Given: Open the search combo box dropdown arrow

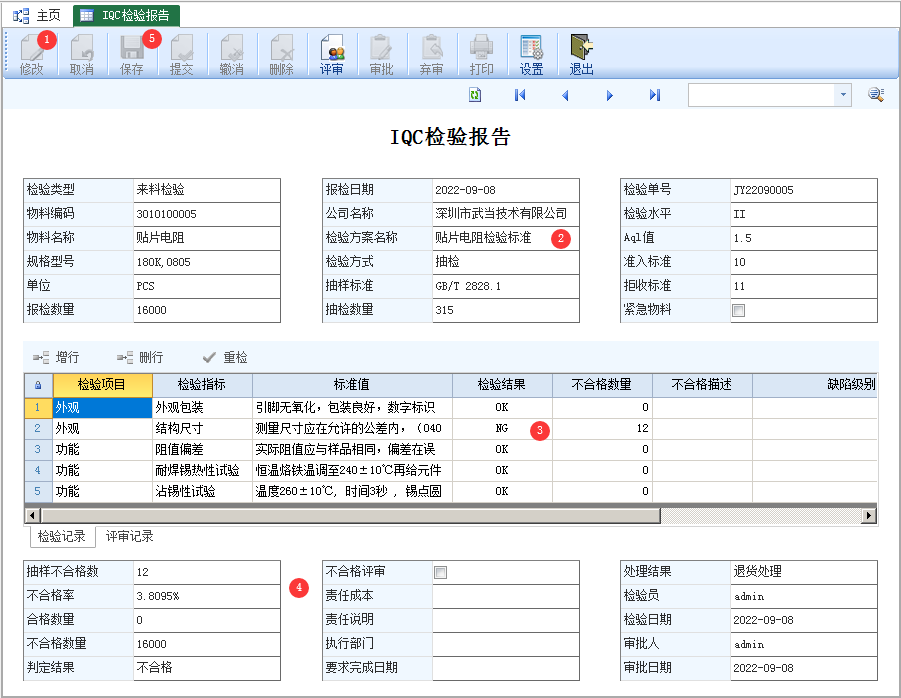Looking at the screenshot, I should coord(842,95).
